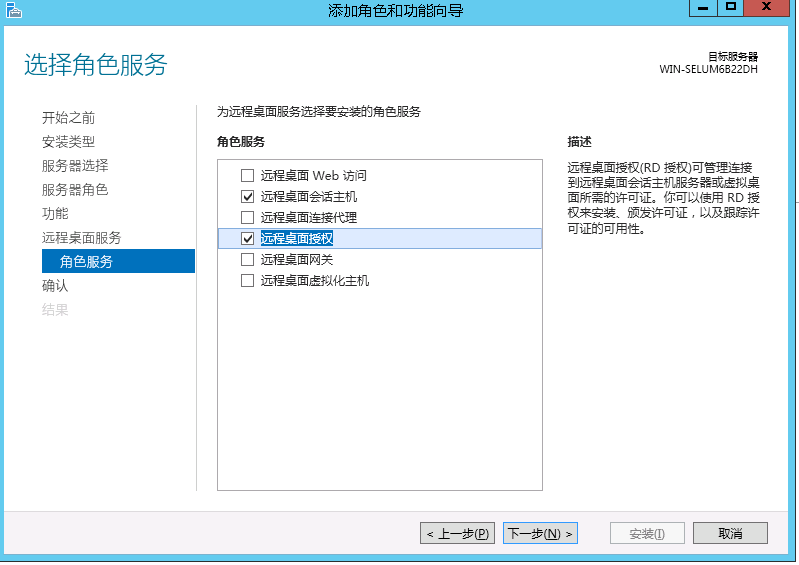Click the 上一步(P) button
The image size is (799, 565).
457,533
